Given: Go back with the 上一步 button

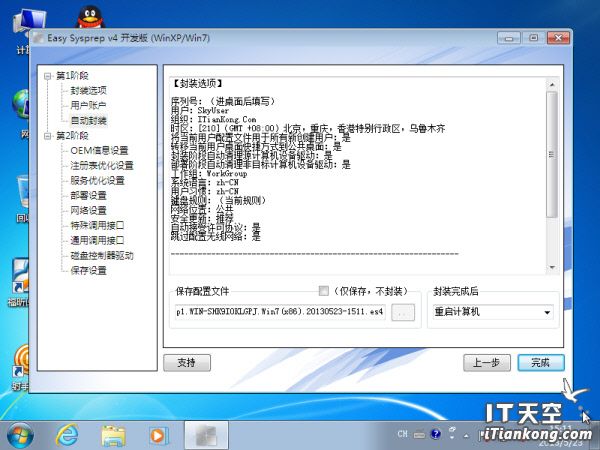Looking at the screenshot, I should 487,363.
